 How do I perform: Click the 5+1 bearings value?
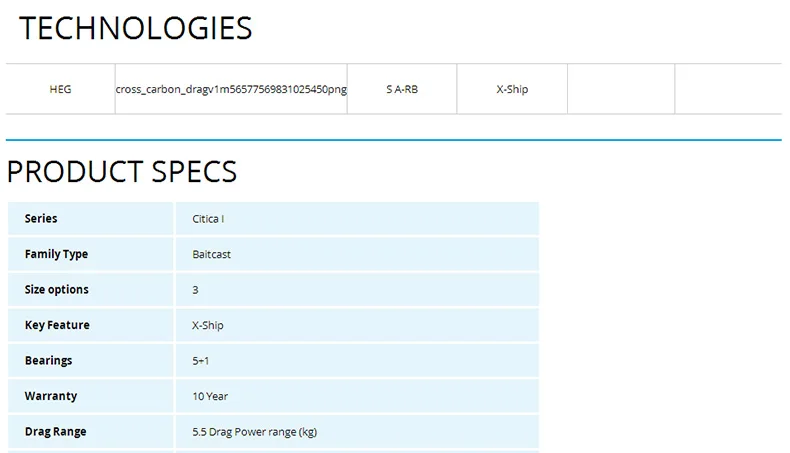201,361
